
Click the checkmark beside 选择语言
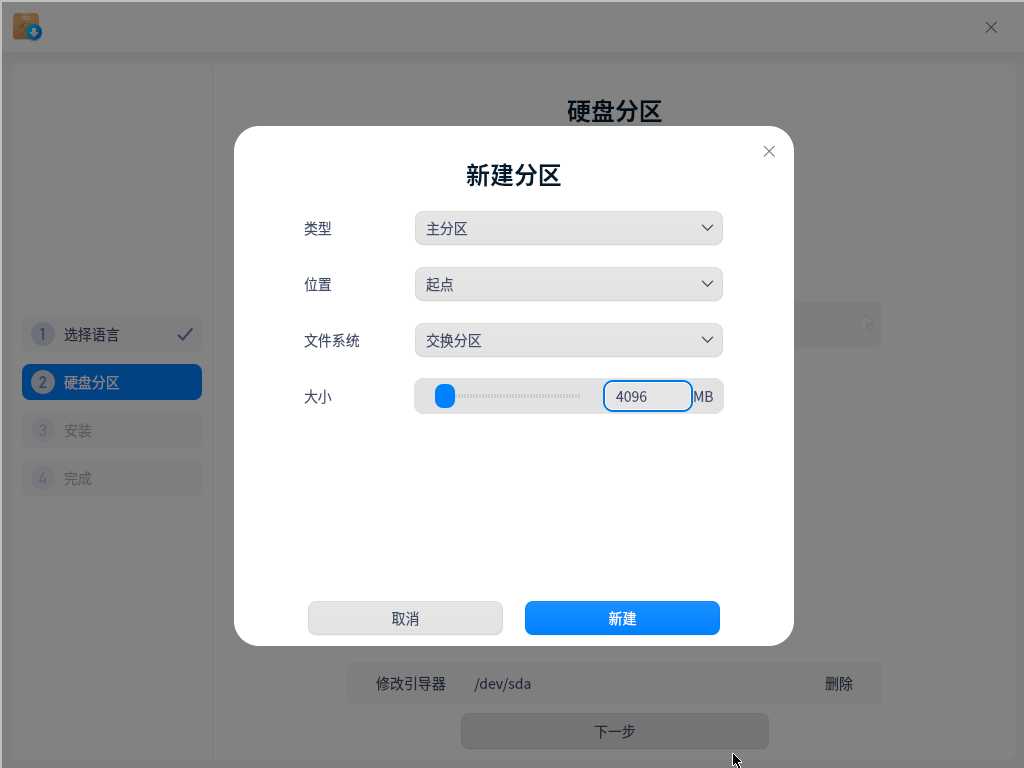(185, 334)
